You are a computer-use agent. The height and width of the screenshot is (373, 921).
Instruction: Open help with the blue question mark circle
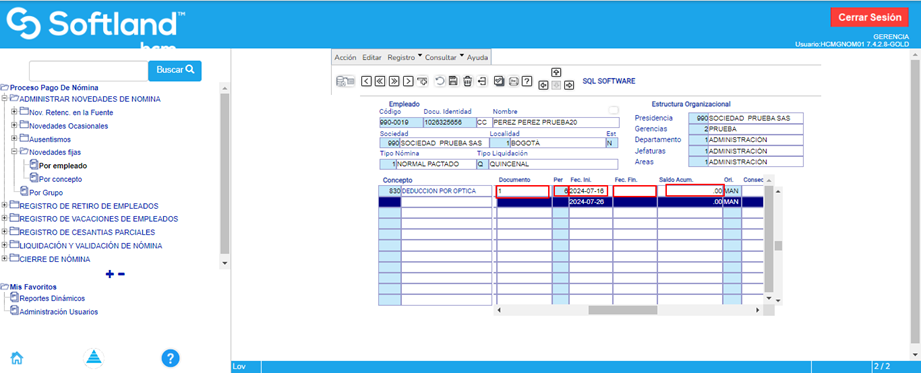coord(170,358)
